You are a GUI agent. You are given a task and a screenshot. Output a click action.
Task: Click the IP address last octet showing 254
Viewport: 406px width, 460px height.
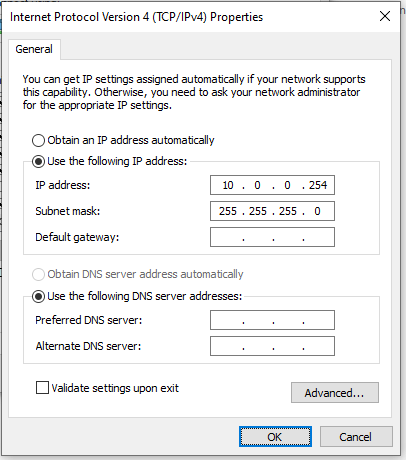pos(318,185)
